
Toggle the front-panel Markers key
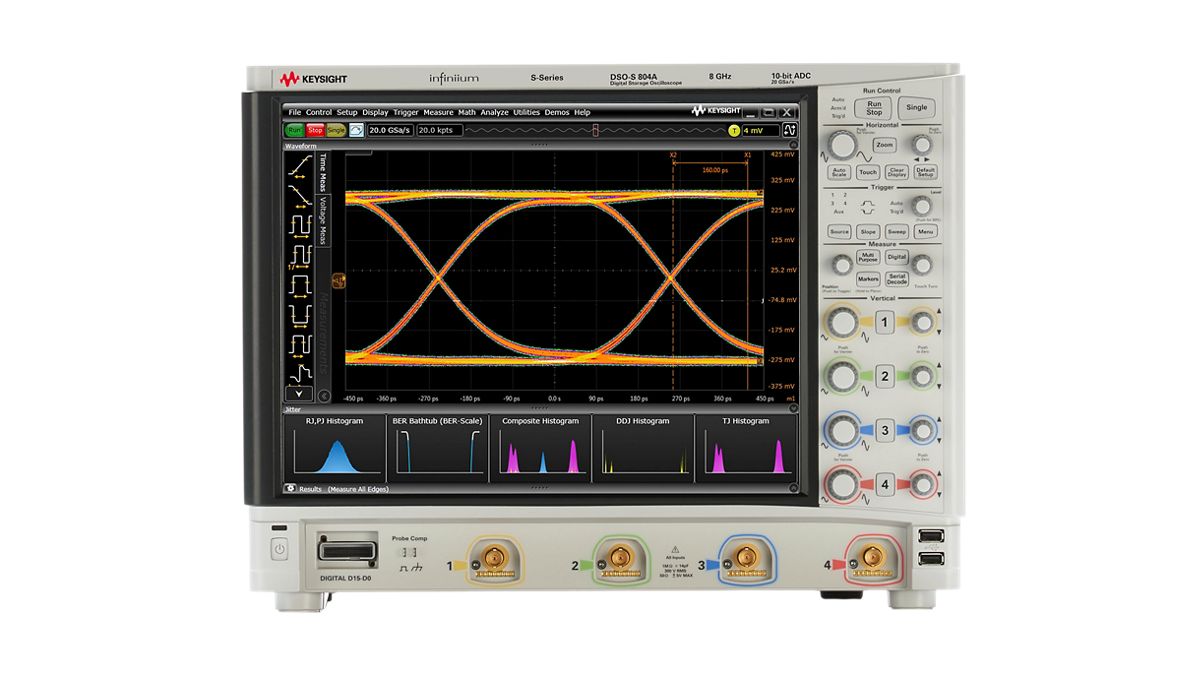point(868,280)
